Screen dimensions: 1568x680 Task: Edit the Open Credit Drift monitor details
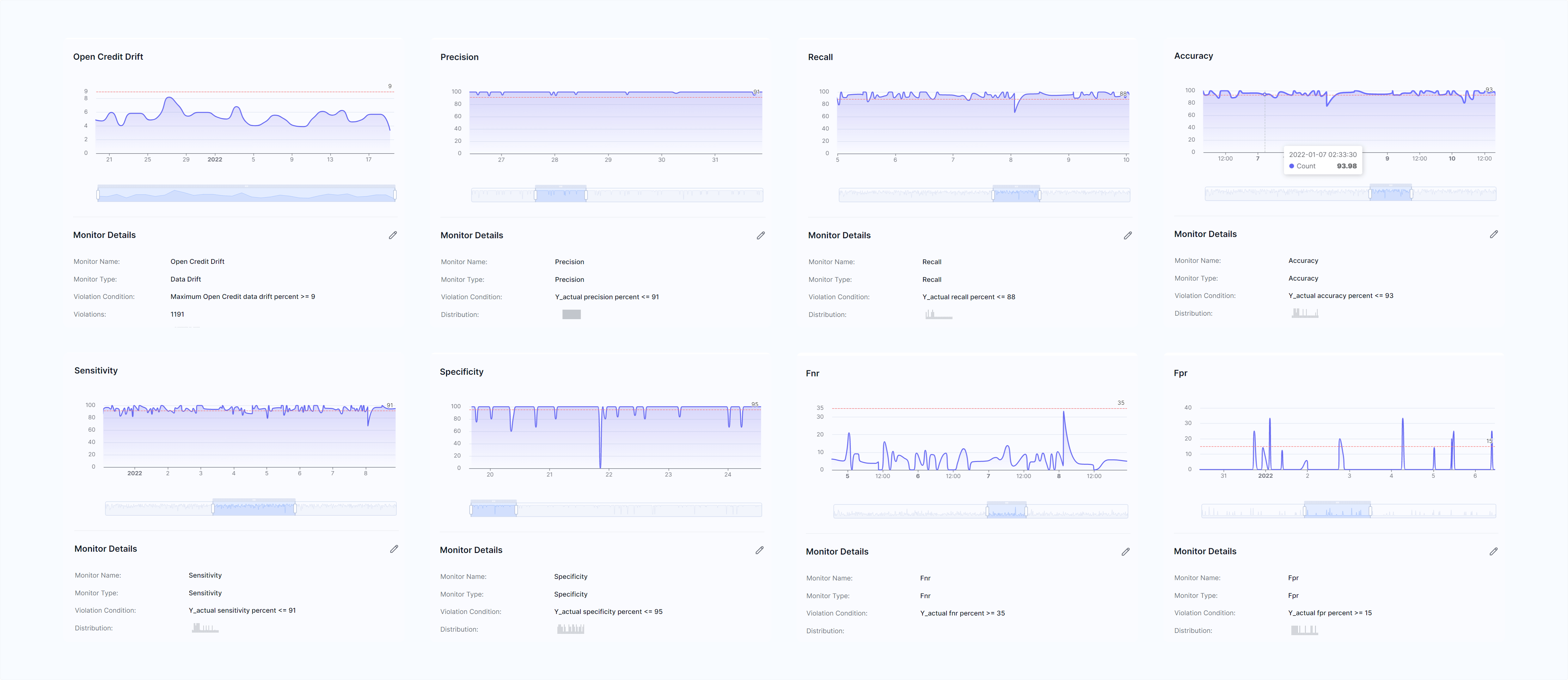(393, 235)
